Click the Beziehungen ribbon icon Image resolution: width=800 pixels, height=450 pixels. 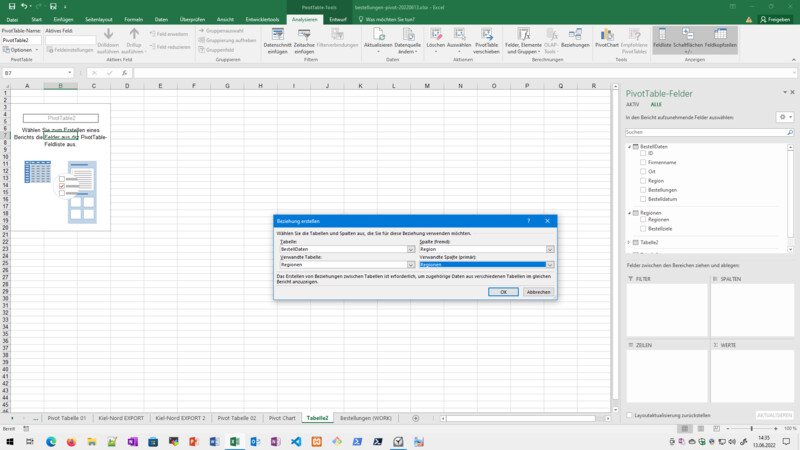575,35
